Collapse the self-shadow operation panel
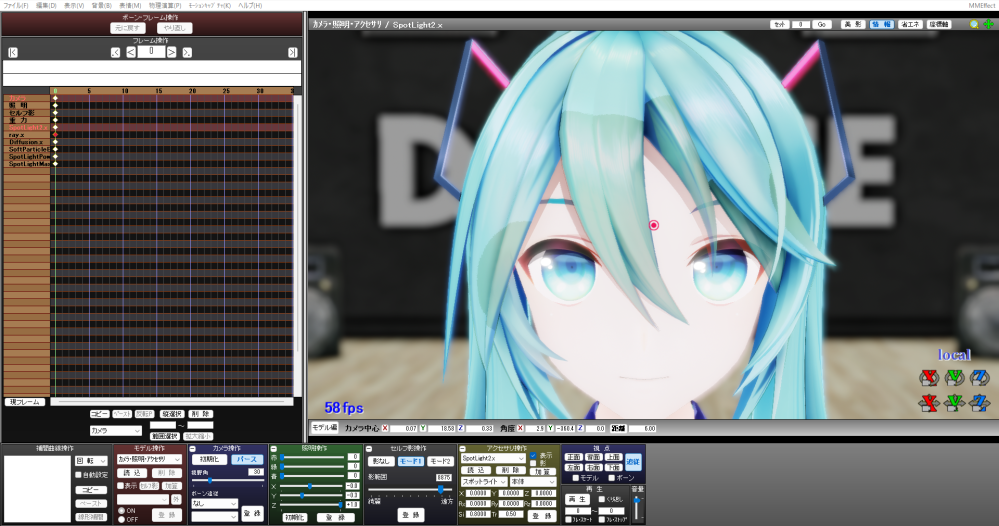The width and height of the screenshot is (999, 526). click(370, 449)
